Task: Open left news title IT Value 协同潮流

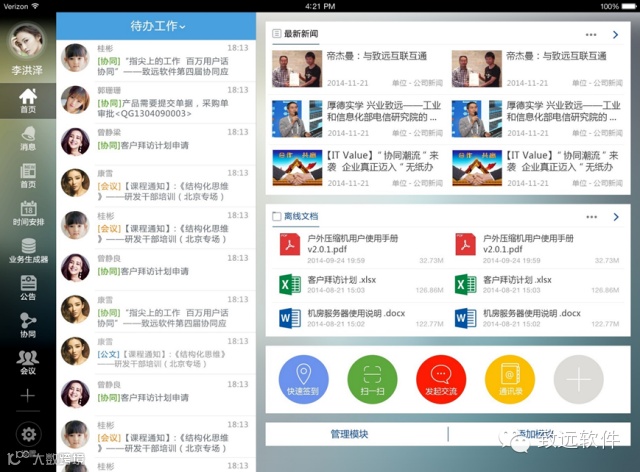Action: point(382,161)
